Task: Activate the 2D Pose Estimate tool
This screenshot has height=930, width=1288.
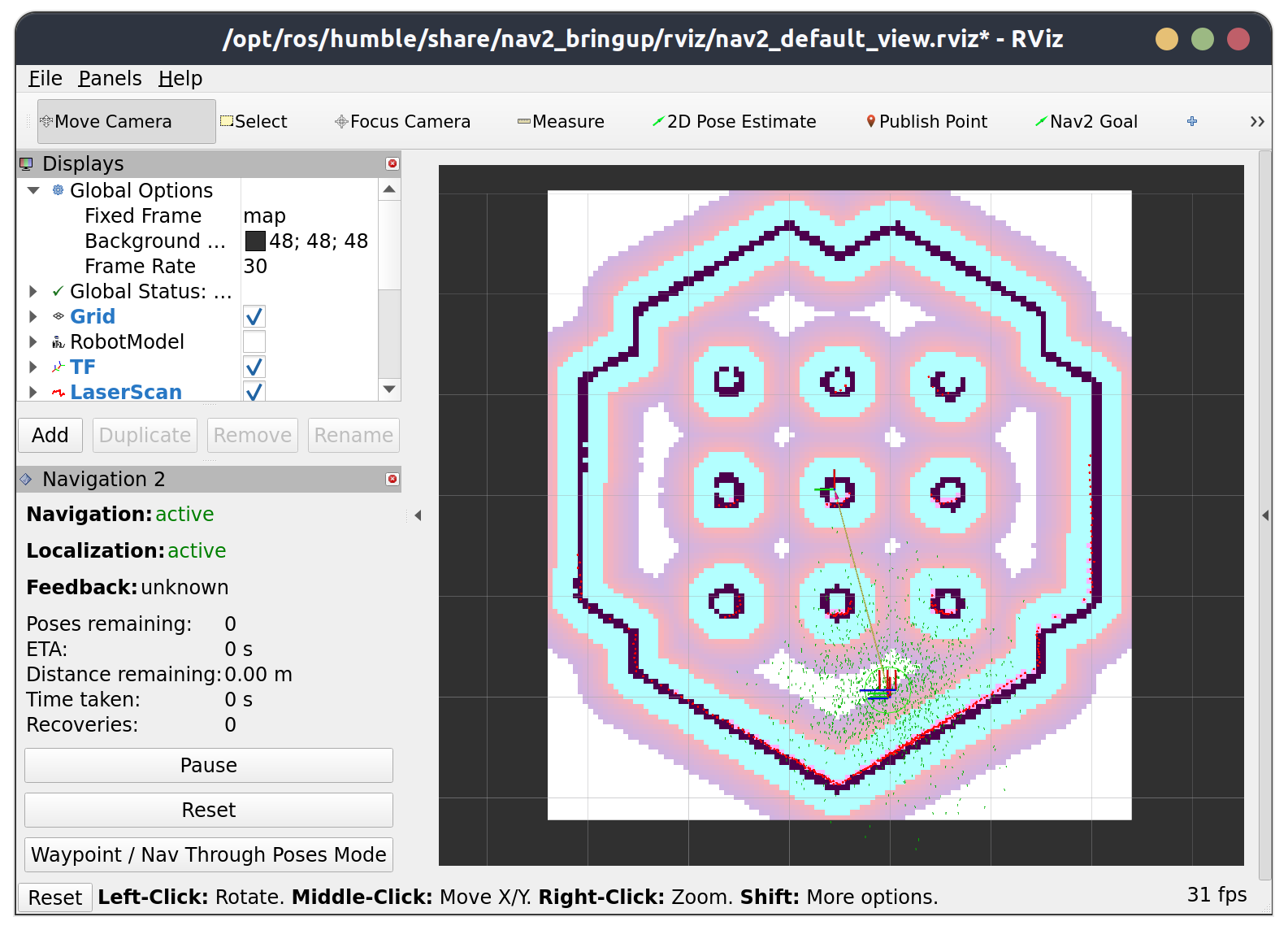Action: pyautogui.click(x=734, y=122)
